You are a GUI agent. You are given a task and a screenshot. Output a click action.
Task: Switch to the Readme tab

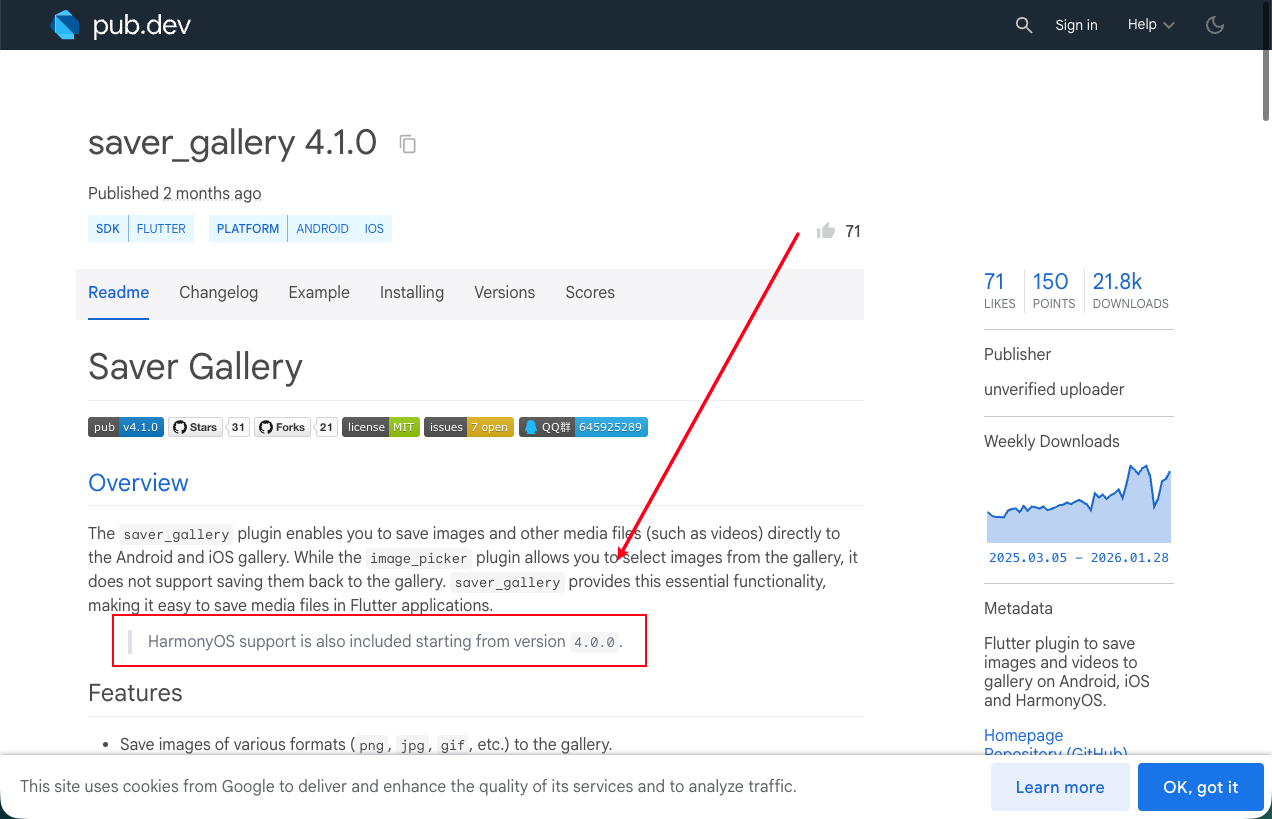point(119,293)
